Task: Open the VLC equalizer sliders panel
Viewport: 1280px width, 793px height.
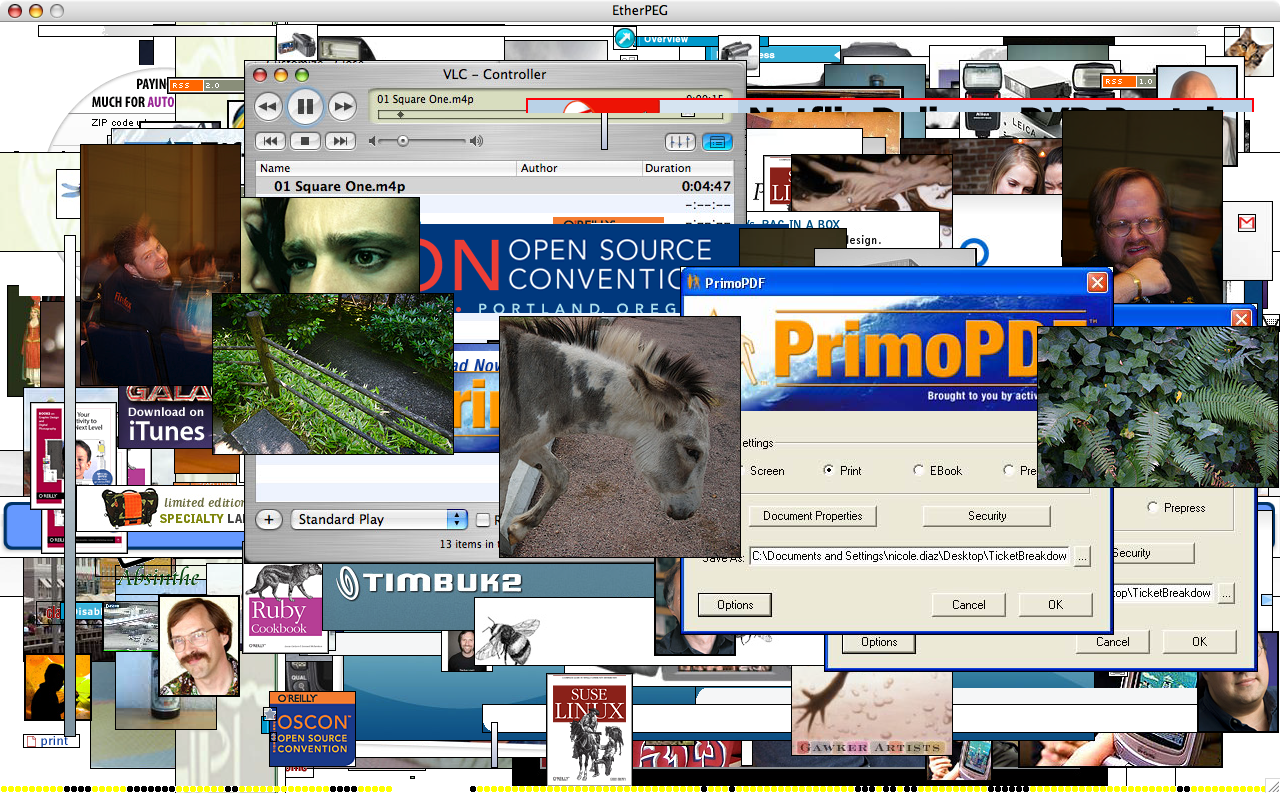Action: tap(680, 142)
